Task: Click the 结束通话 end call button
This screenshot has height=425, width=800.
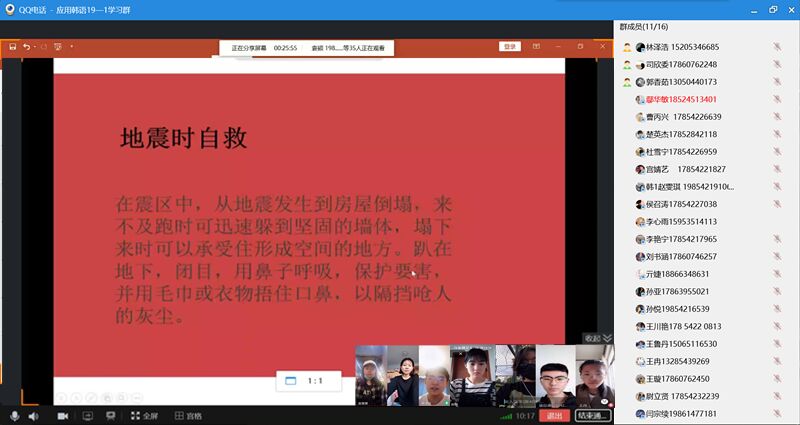Action: pos(592,415)
